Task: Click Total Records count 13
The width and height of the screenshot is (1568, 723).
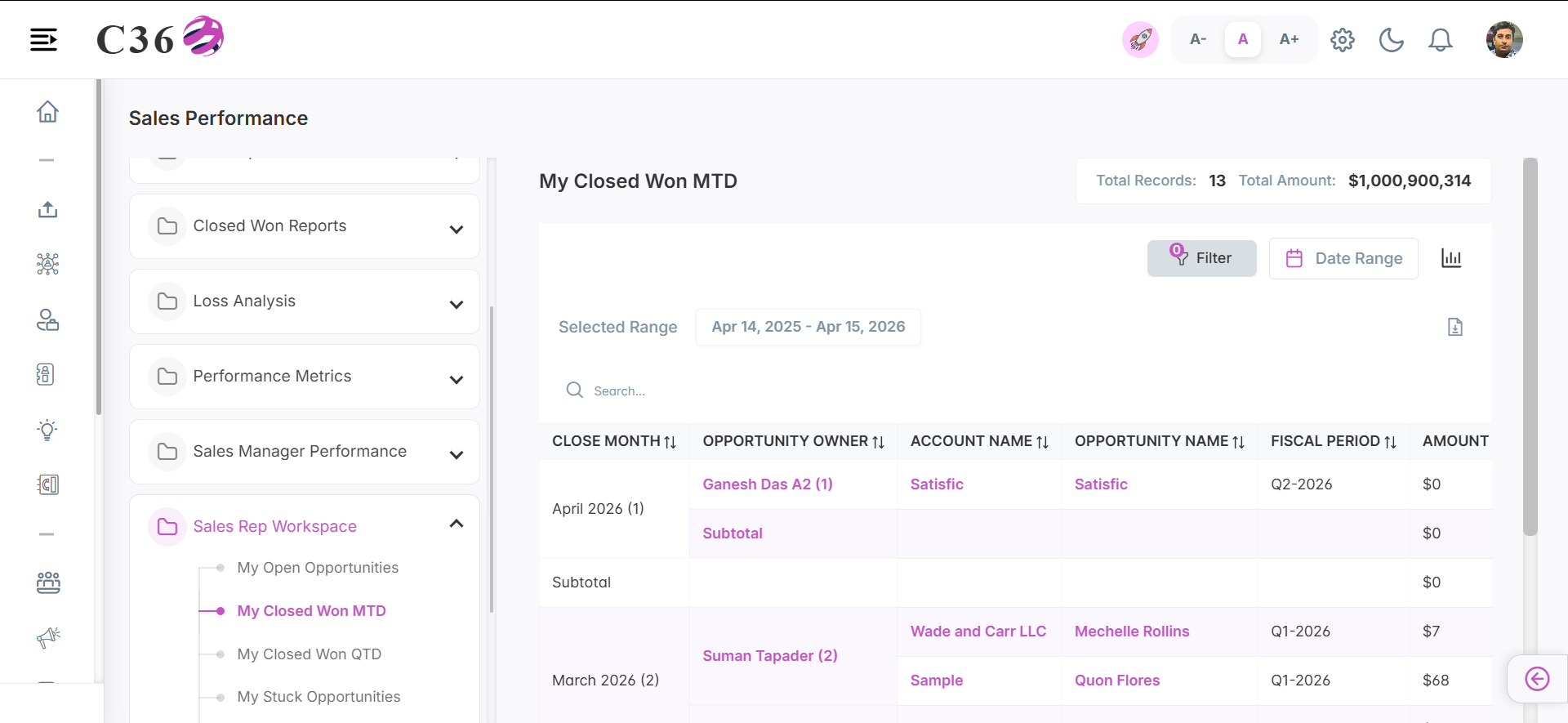Action: coord(1217,181)
